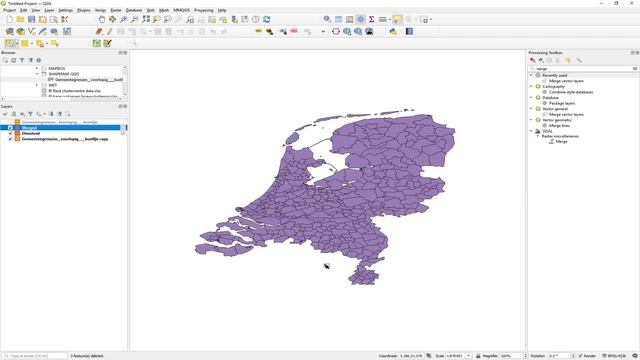Expand the WKT folder in Browser
Screen dimensions: 640x360
tap(37, 85)
